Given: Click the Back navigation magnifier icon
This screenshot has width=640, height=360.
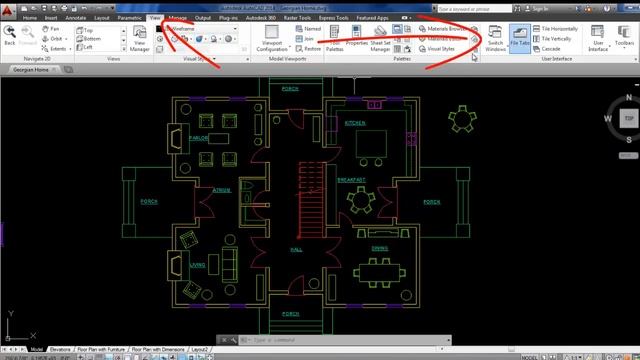Looking at the screenshot, I should [9, 32].
